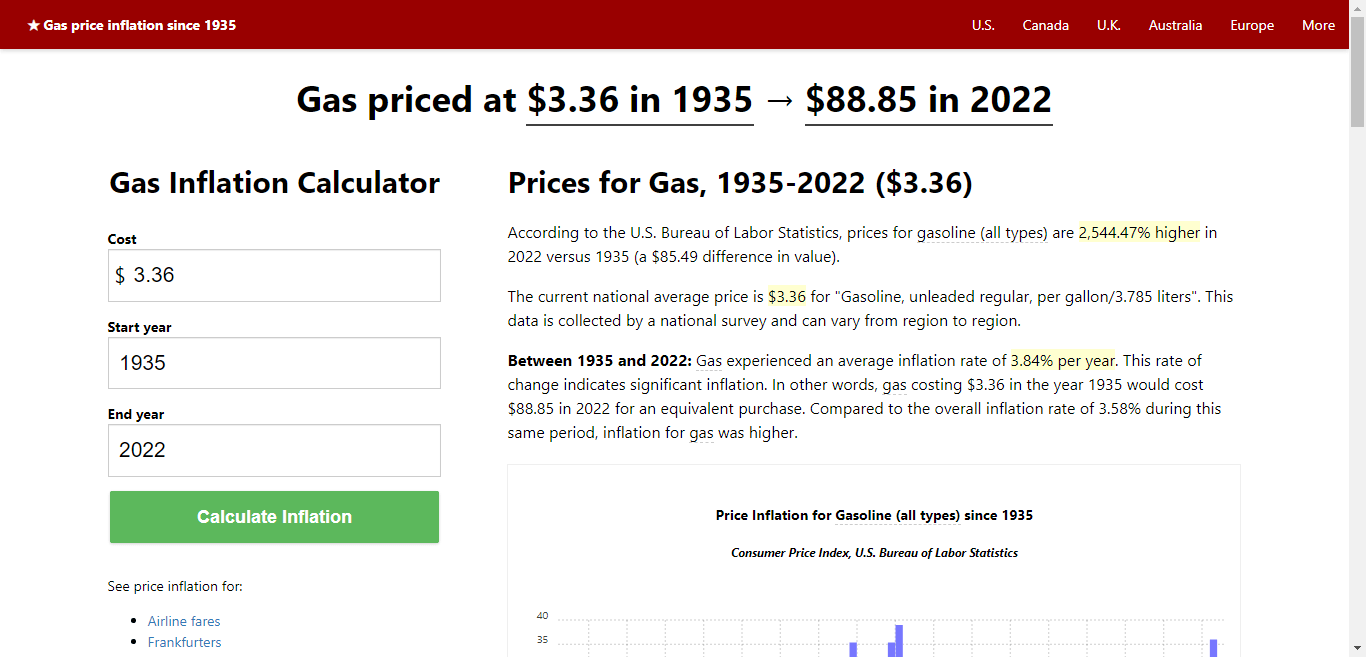Click the underlined "$88.85 in 2022" headline link
1366x657 pixels.
(928, 100)
